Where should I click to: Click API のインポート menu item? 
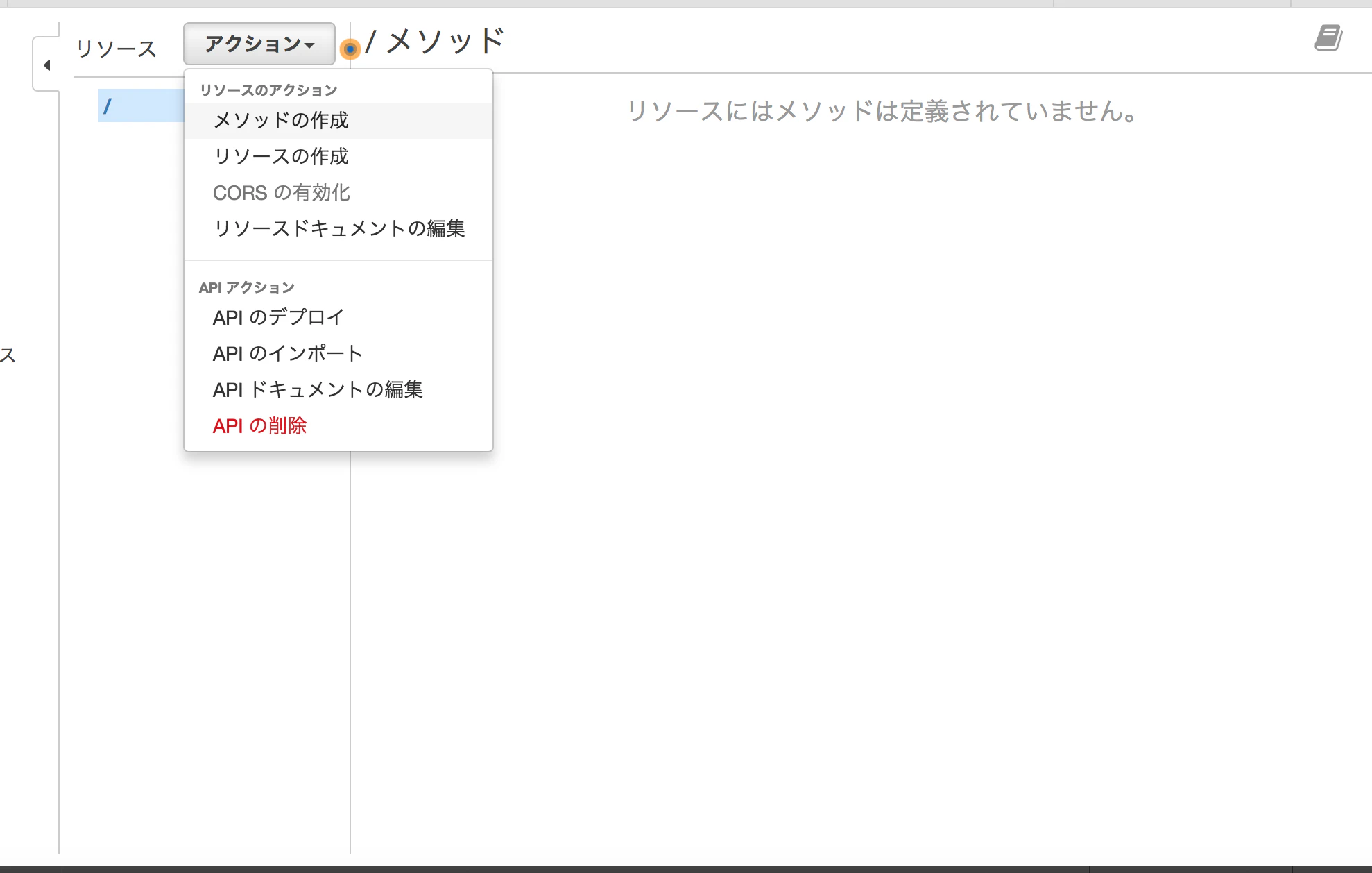[338, 354]
